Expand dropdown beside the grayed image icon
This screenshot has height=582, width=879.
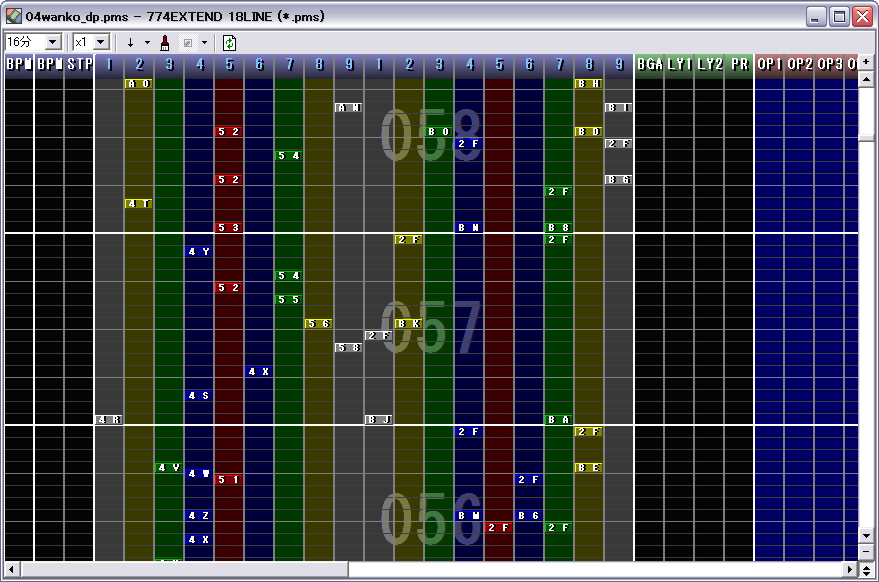204,42
